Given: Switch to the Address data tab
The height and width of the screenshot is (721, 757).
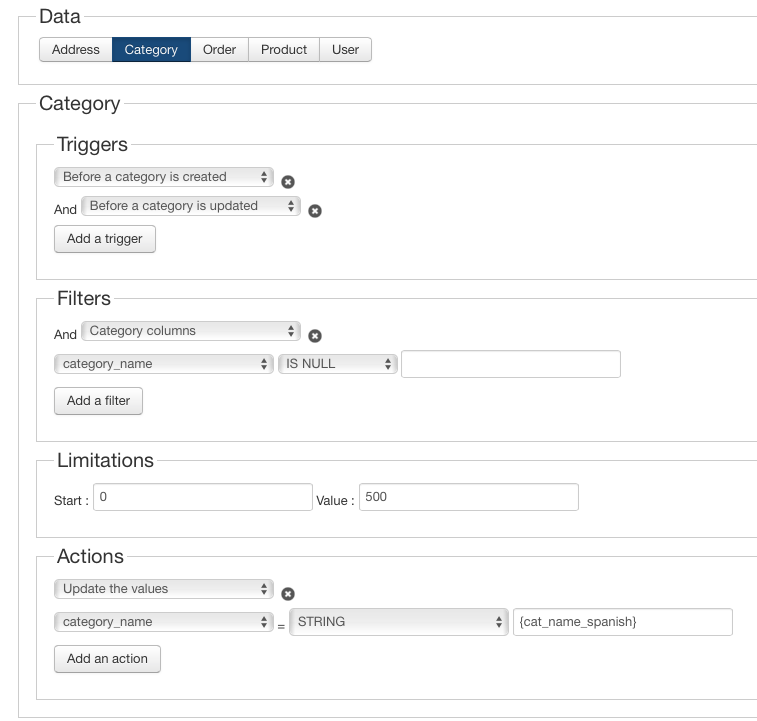Looking at the screenshot, I should [x=76, y=49].
